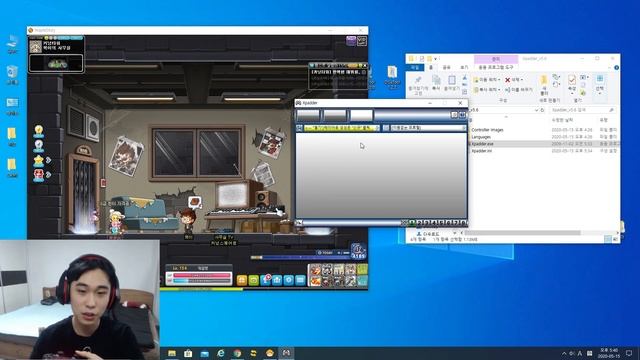Click the star event icon on game left side
Screen dimensions: 640x360
pyautogui.click(x=39, y=160)
